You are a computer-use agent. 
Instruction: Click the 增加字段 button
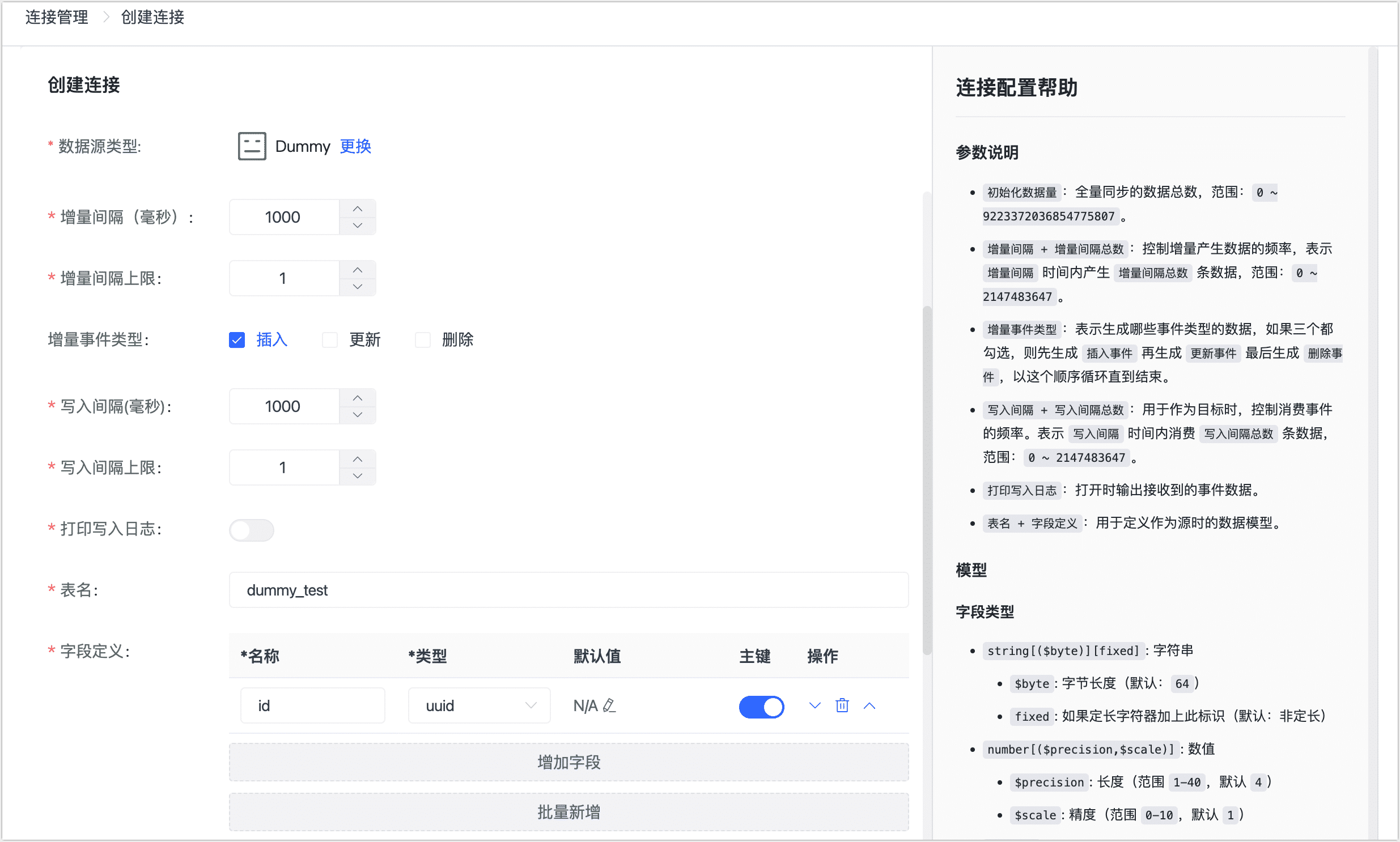[x=568, y=762]
